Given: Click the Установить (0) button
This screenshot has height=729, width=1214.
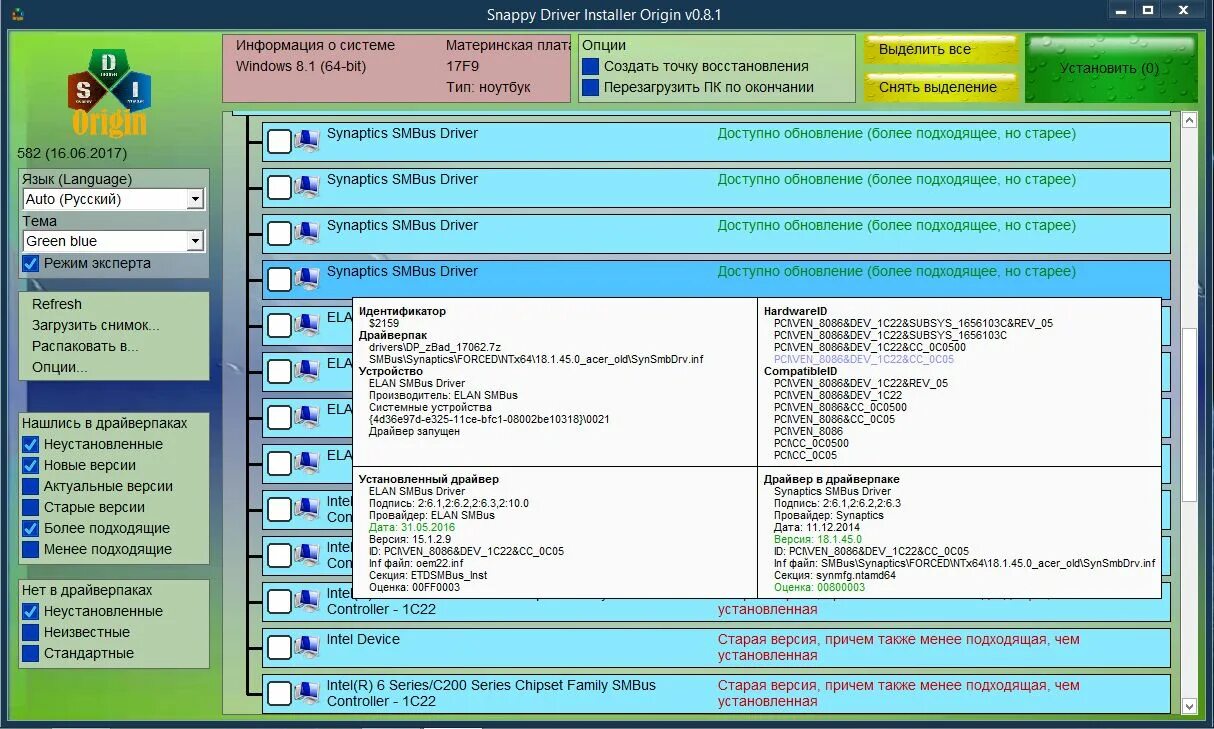Looking at the screenshot, I should [x=1110, y=68].
